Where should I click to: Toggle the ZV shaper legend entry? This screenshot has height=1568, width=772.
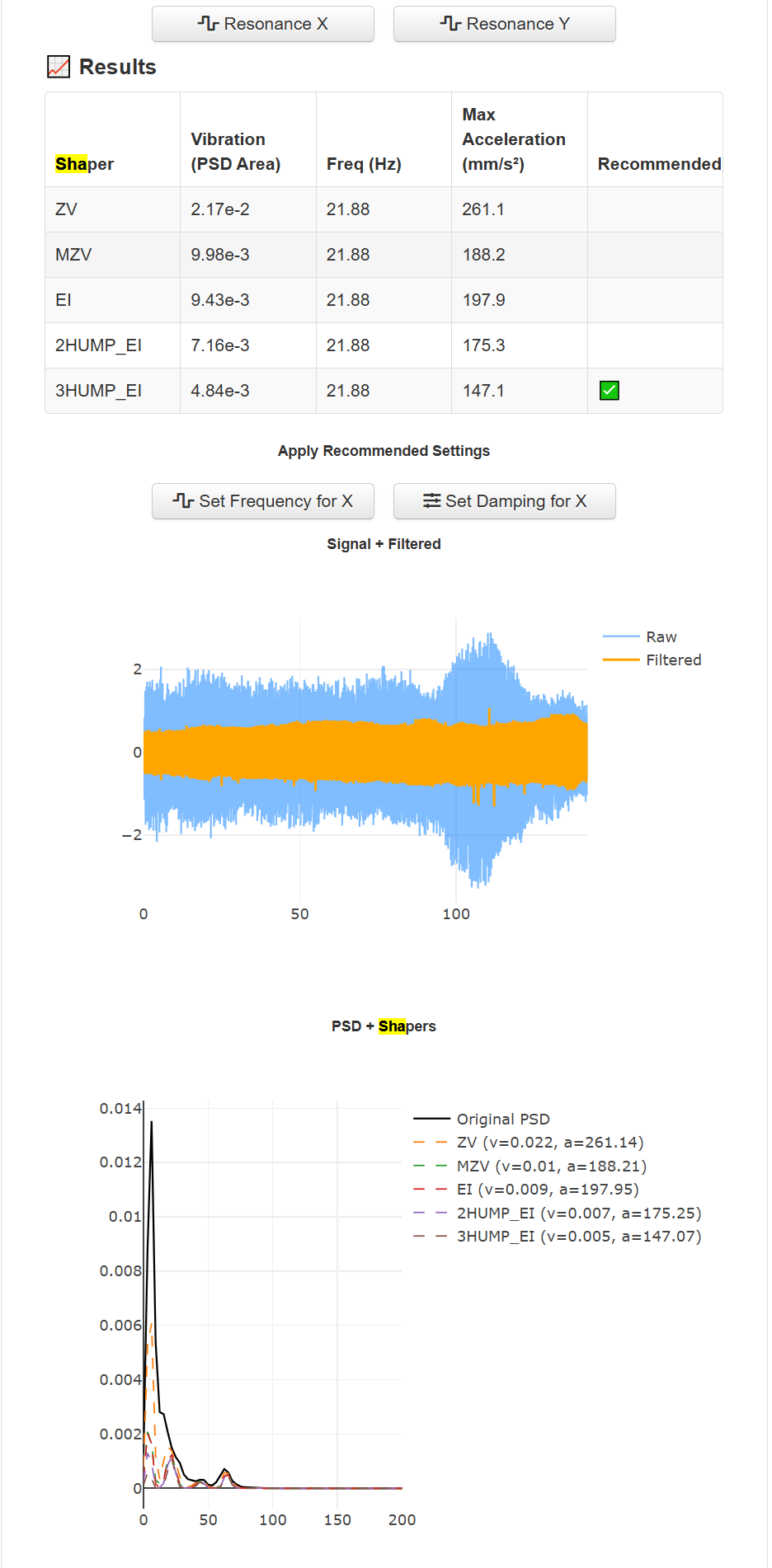point(549,1143)
